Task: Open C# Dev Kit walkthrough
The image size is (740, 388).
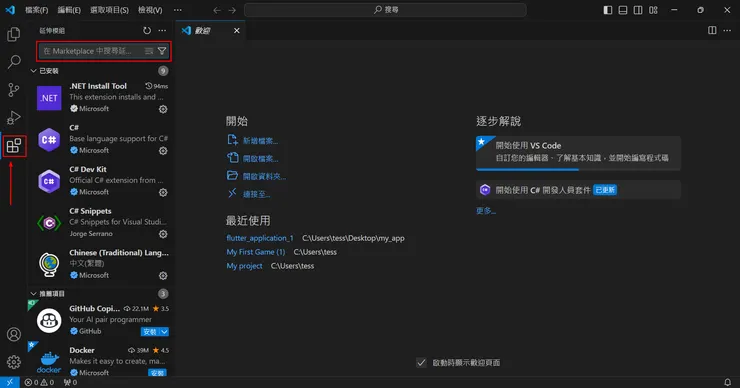Action: [578, 190]
